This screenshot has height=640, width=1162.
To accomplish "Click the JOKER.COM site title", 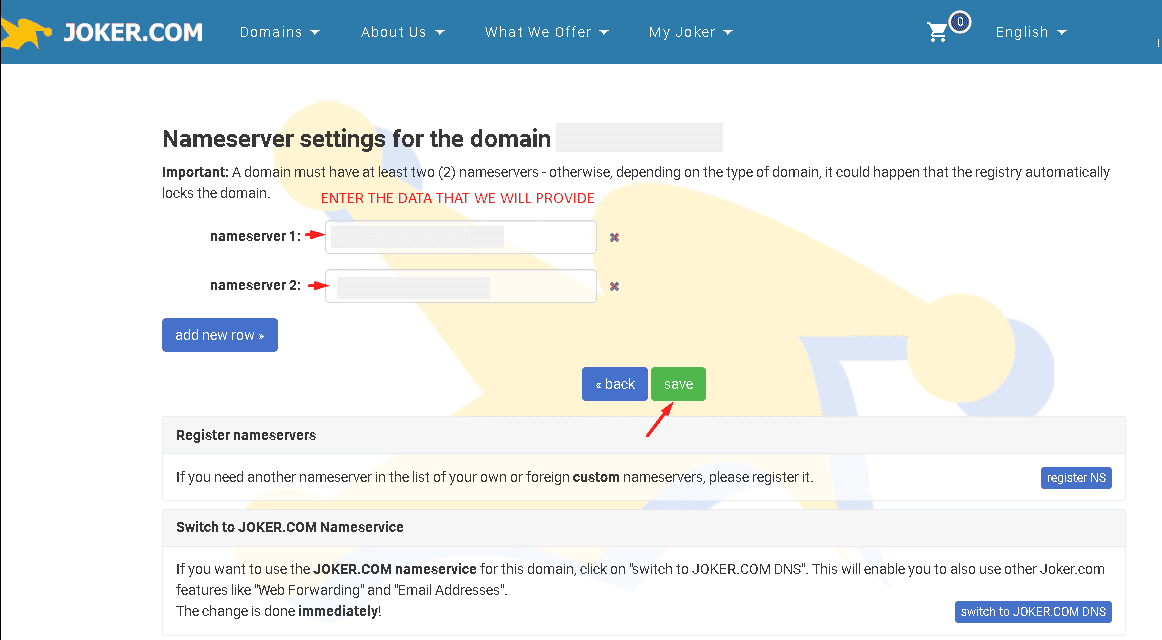I will [x=133, y=32].
